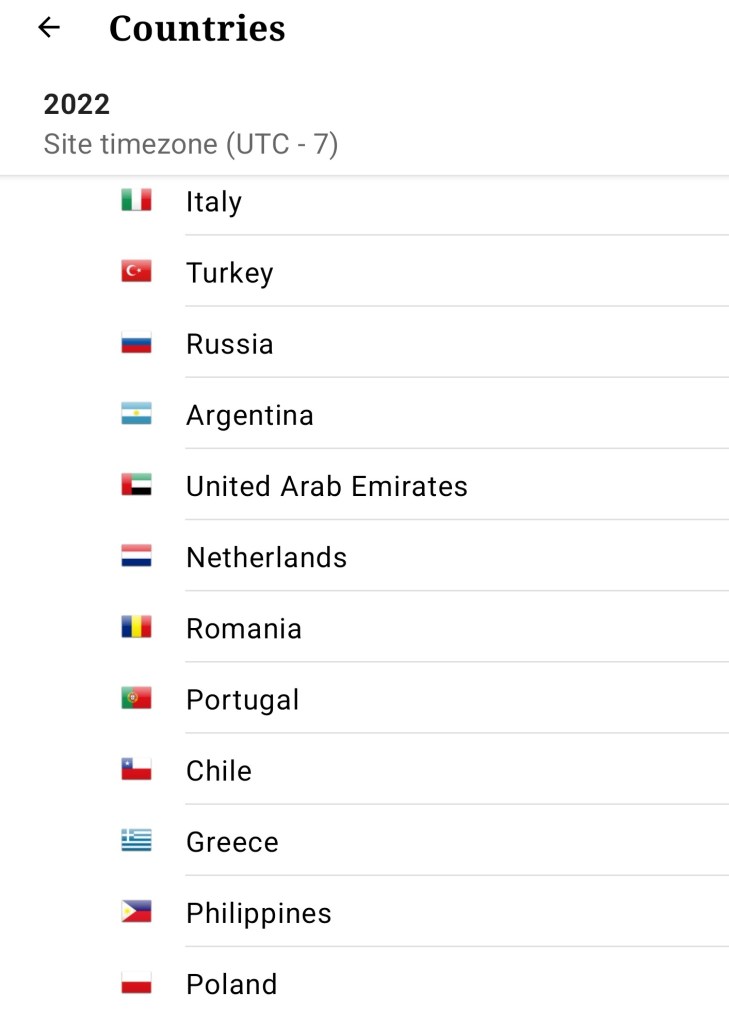Viewport: 729px width, 1024px height.
Task: Tap the 2022 period label
Action: [77, 104]
